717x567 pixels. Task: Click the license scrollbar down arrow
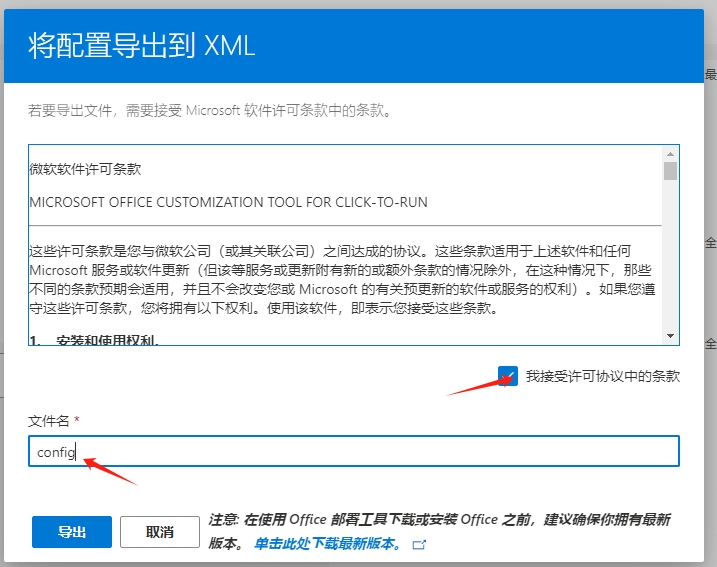click(x=670, y=336)
